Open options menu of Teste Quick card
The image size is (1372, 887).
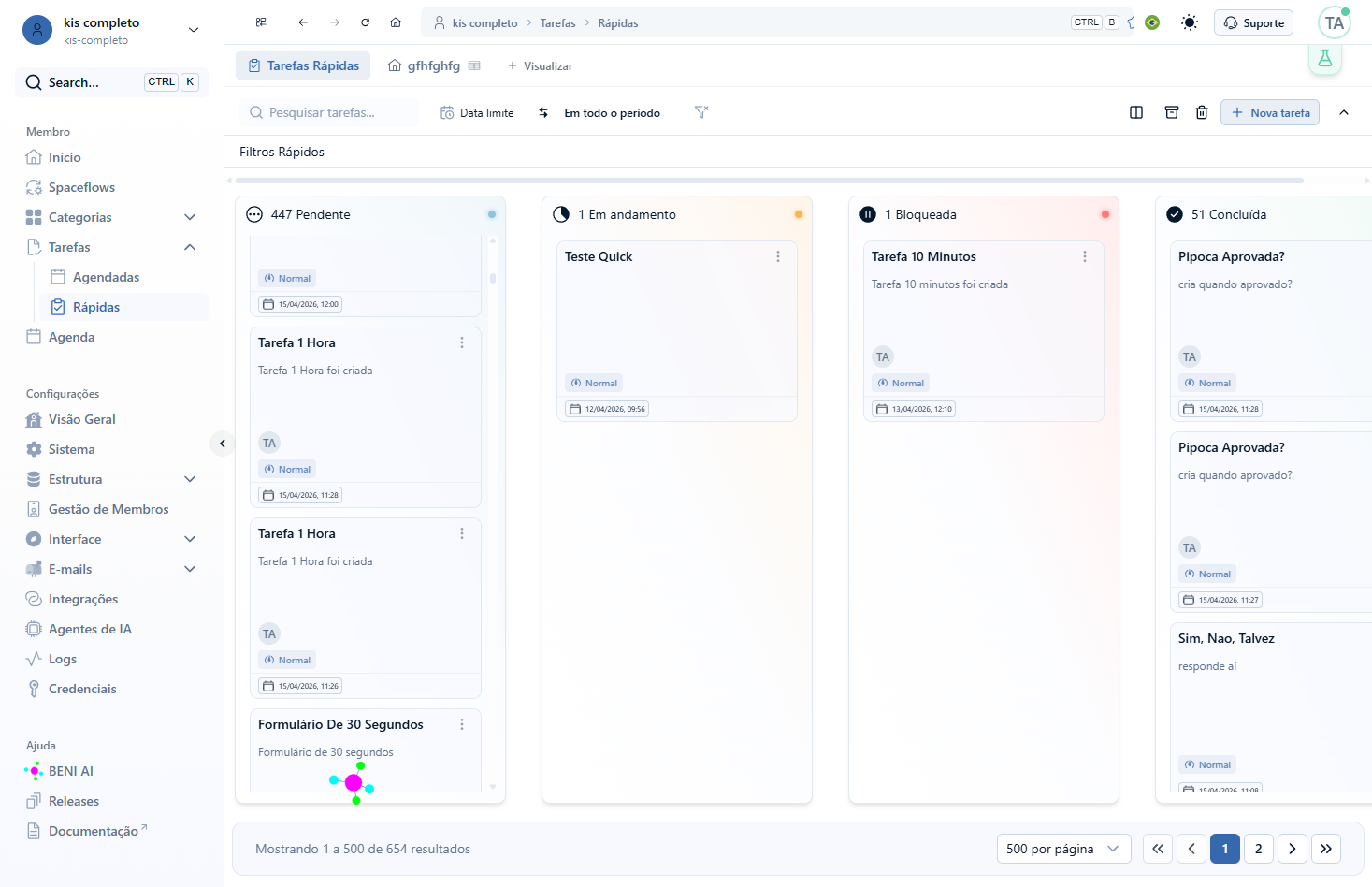pyautogui.click(x=778, y=256)
